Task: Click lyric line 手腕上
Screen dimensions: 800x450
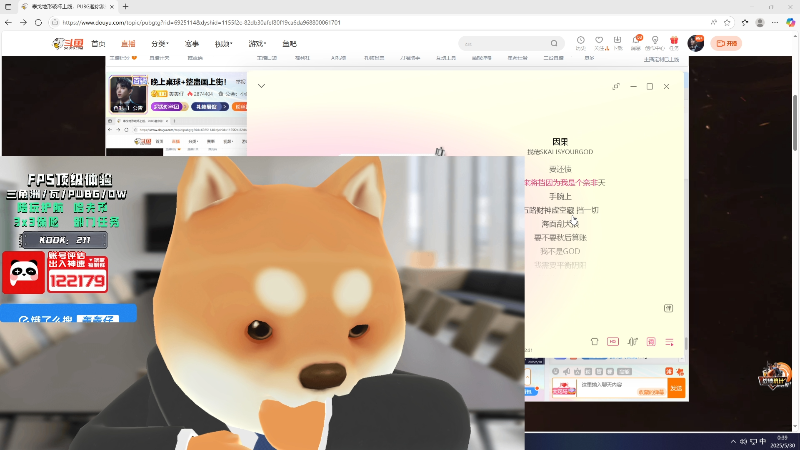Action: click(x=560, y=196)
